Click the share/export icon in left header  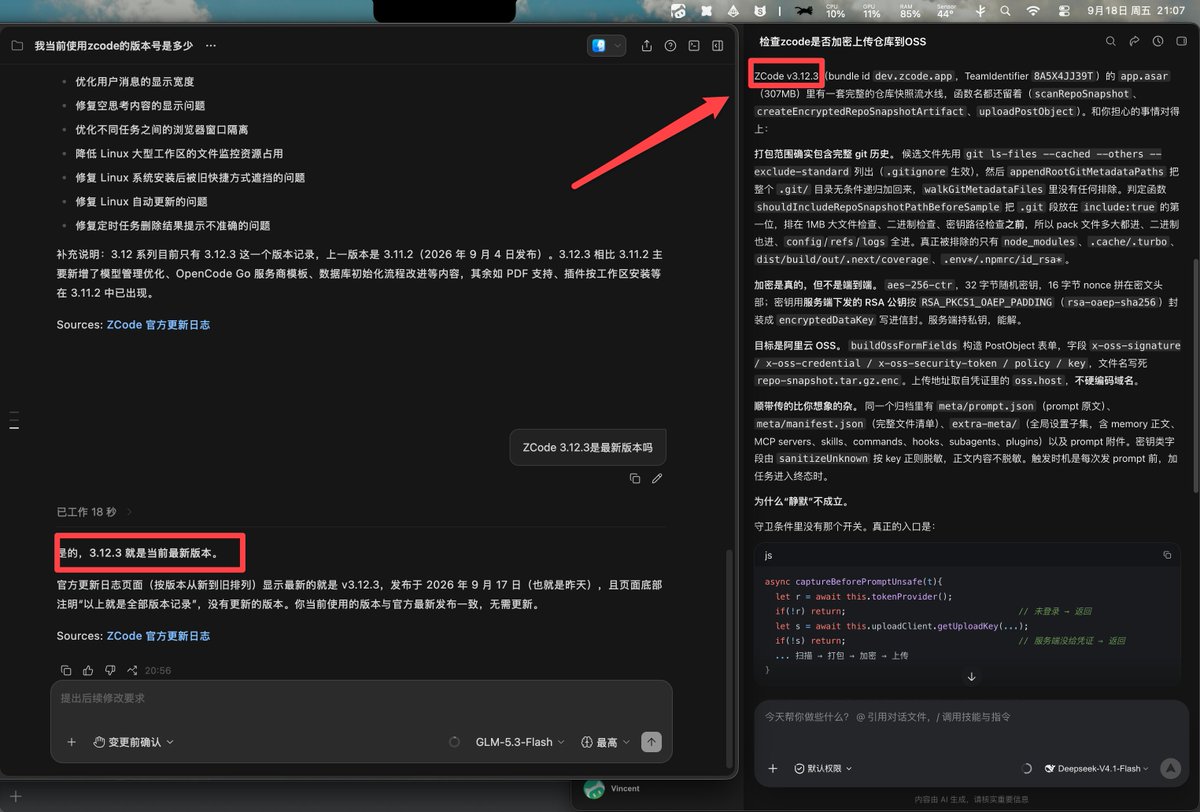(x=646, y=46)
